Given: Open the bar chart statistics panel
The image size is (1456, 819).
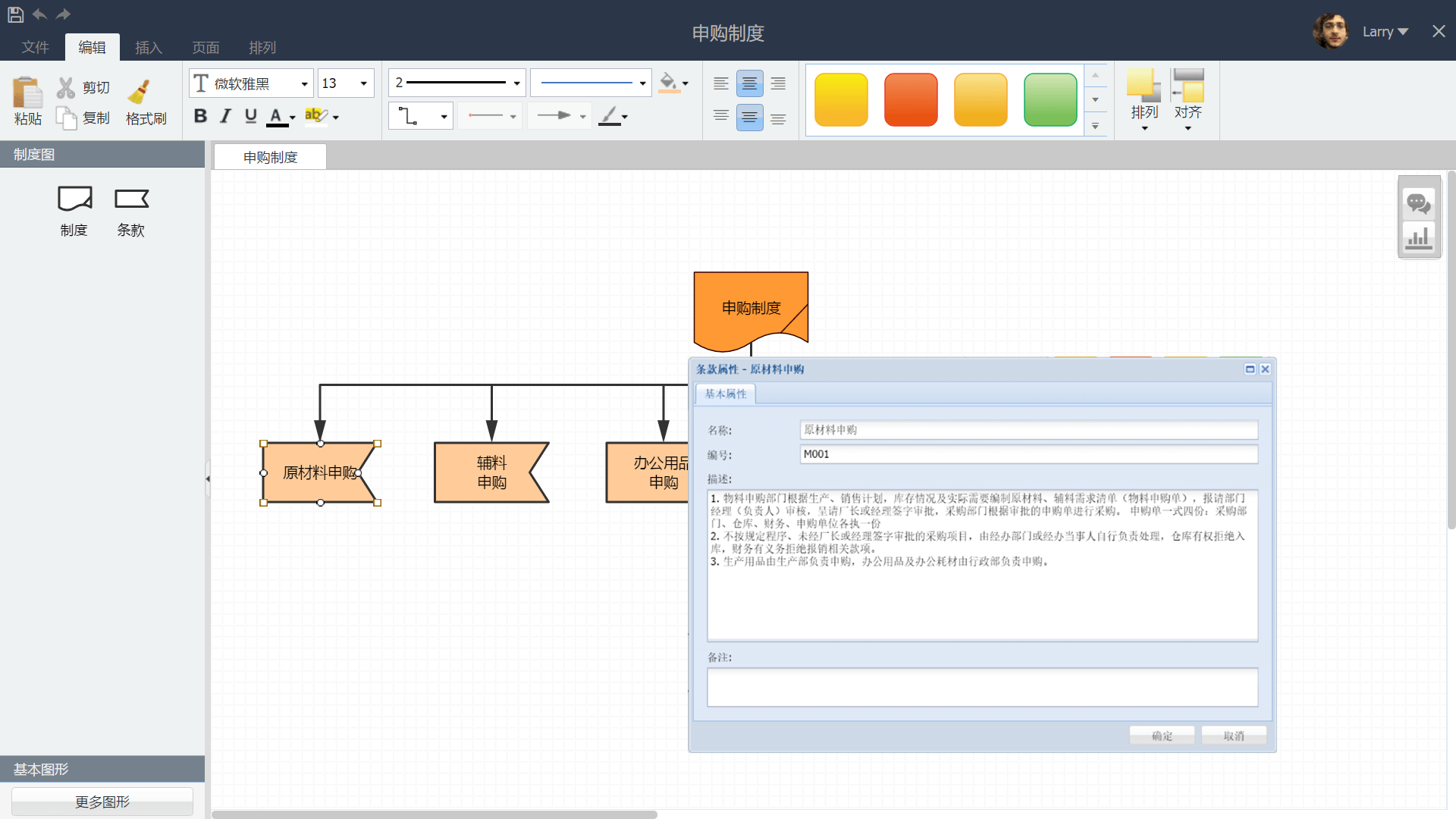Looking at the screenshot, I should (x=1418, y=238).
